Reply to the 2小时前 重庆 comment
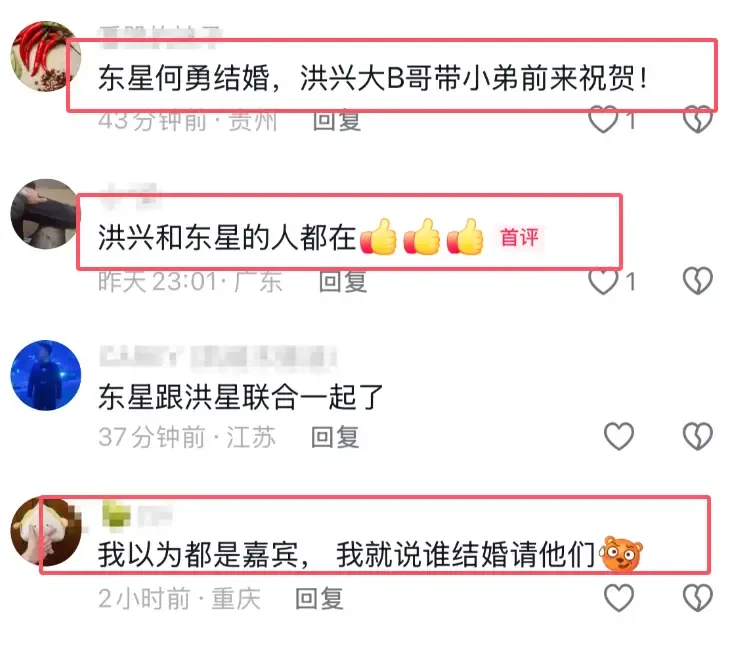This screenshot has height=667, width=744. point(319,598)
